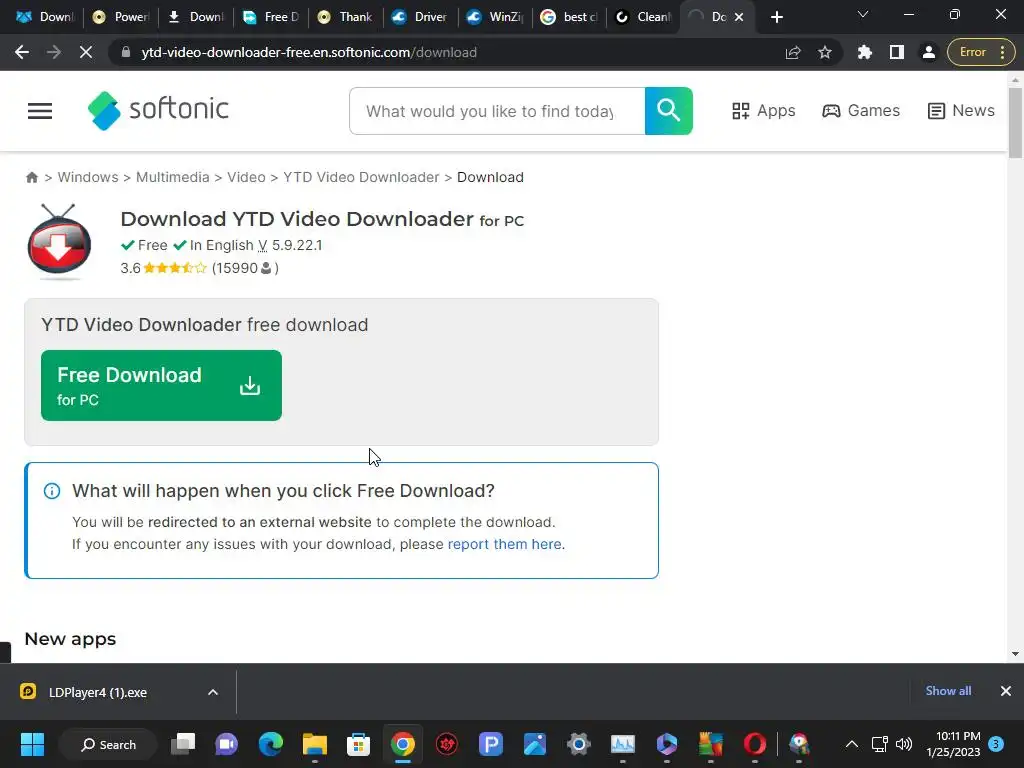
Task: Open the Softonic hamburger menu
Action: [x=40, y=111]
